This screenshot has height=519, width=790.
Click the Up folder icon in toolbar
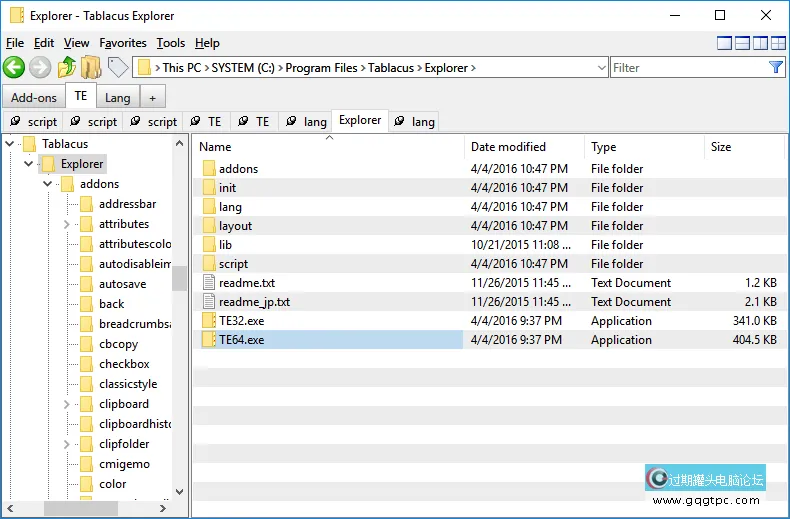(x=66, y=67)
